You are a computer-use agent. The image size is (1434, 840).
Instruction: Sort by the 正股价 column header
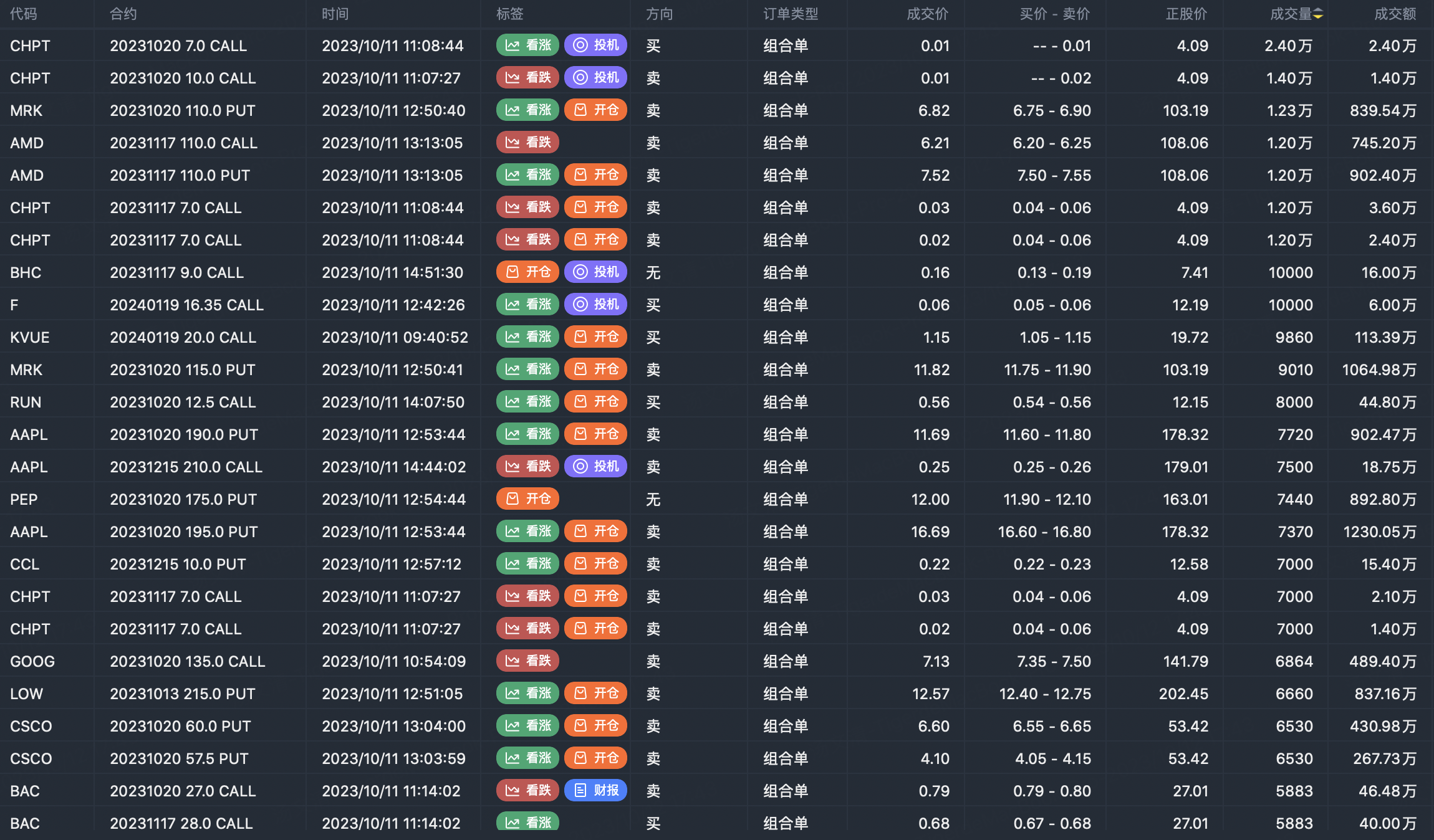pos(1186,14)
